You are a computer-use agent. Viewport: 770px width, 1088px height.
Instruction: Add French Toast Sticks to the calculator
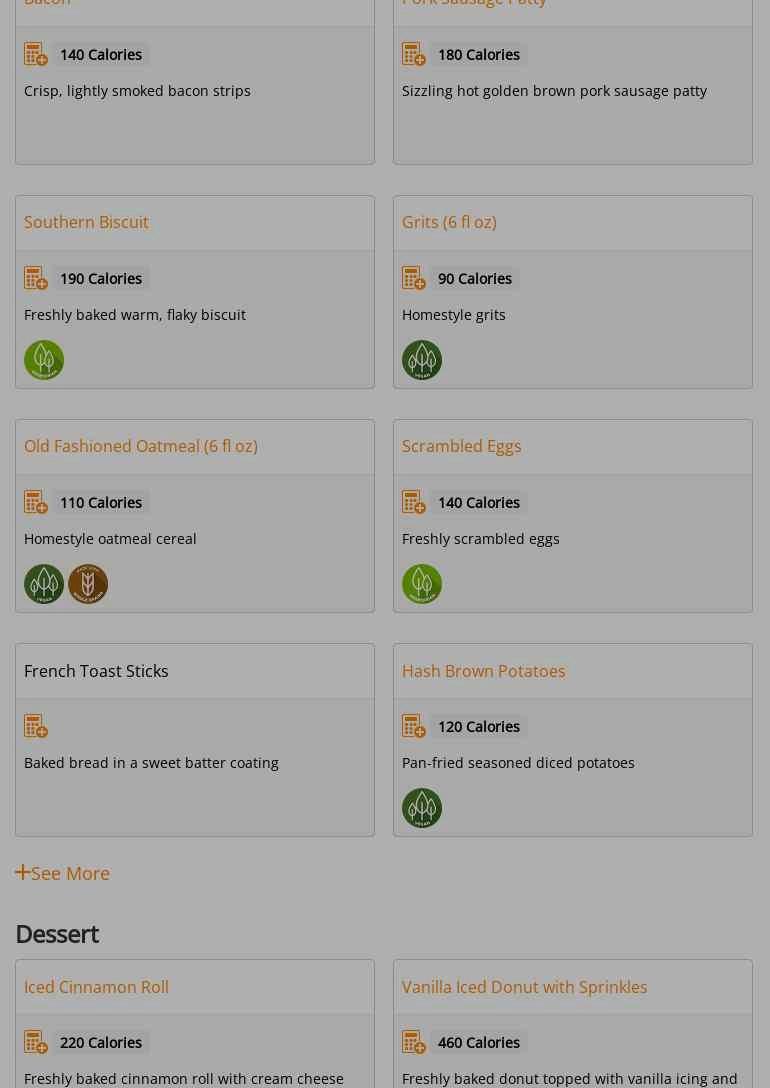click(36, 726)
